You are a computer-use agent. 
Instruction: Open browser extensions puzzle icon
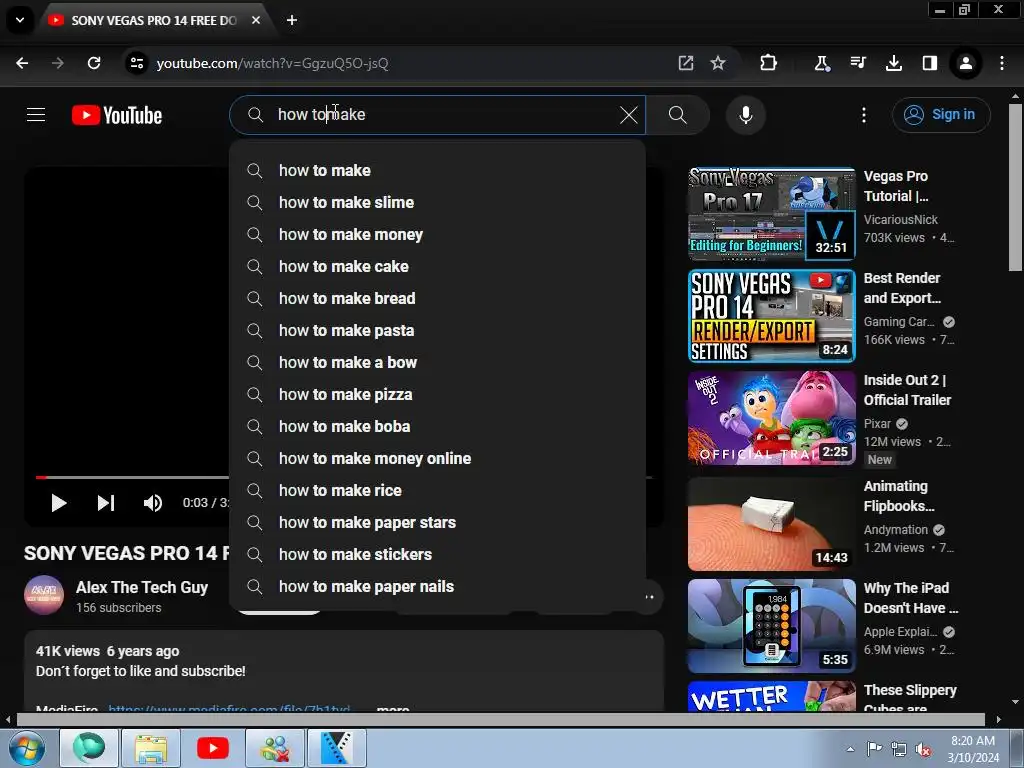(x=769, y=63)
